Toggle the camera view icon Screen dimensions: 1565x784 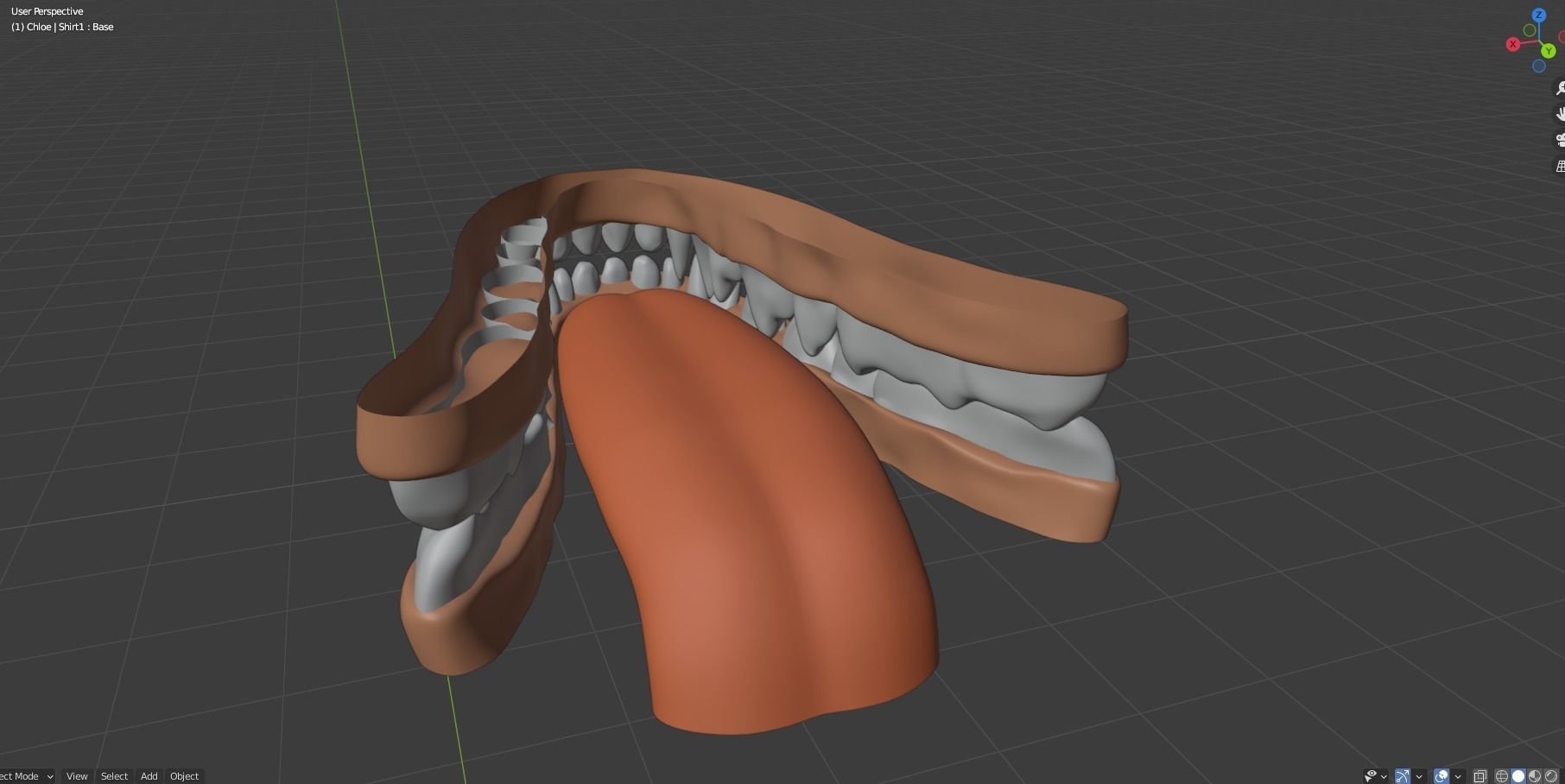tap(1560, 140)
